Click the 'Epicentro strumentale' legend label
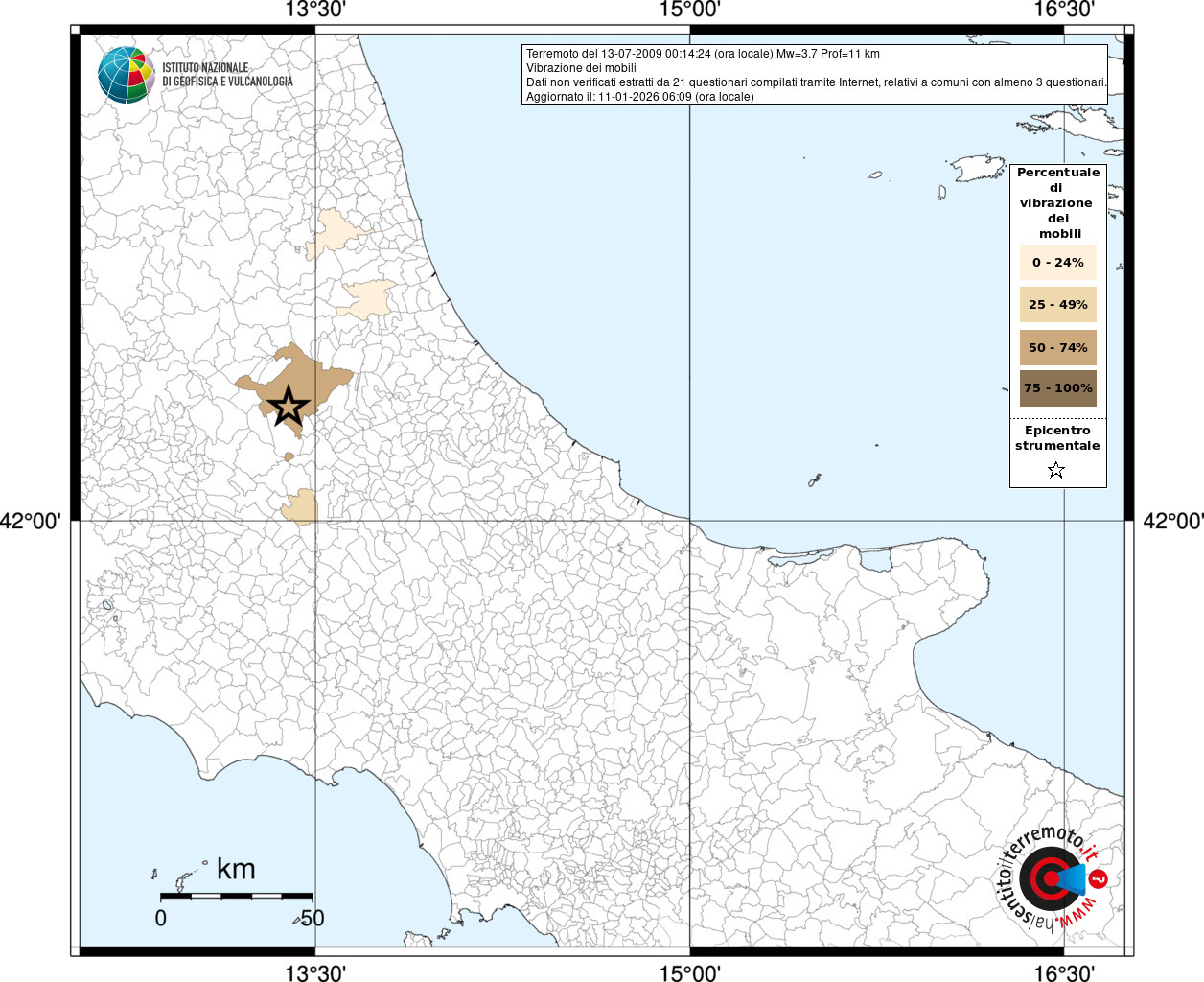The height and width of the screenshot is (982, 1204). tap(1057, 438)
